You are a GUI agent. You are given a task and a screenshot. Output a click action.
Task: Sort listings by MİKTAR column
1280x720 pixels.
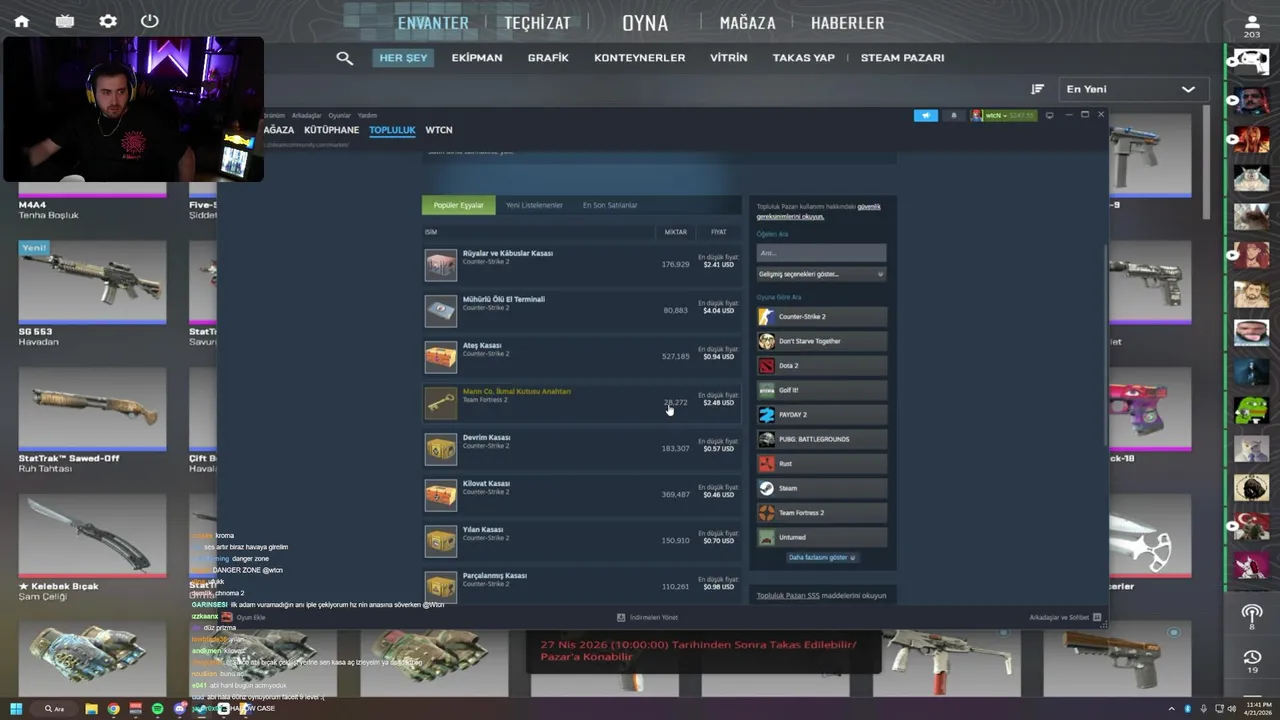676,232
